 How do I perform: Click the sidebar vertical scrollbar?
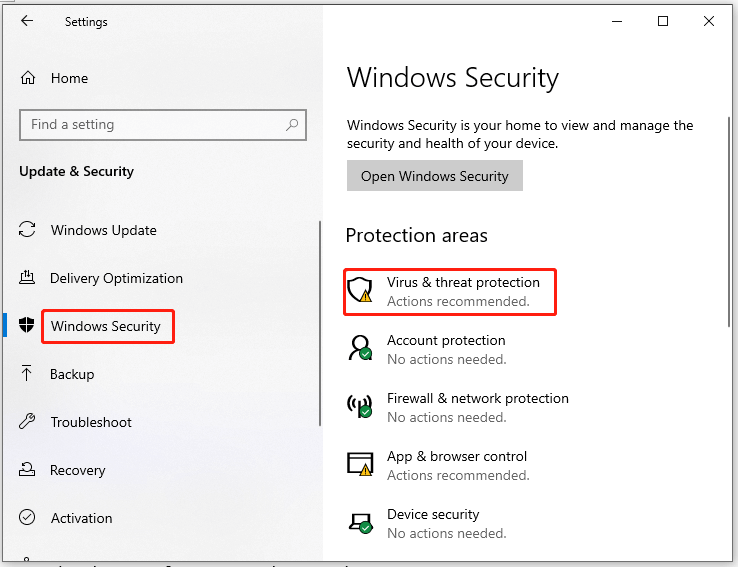coord(320,320)
